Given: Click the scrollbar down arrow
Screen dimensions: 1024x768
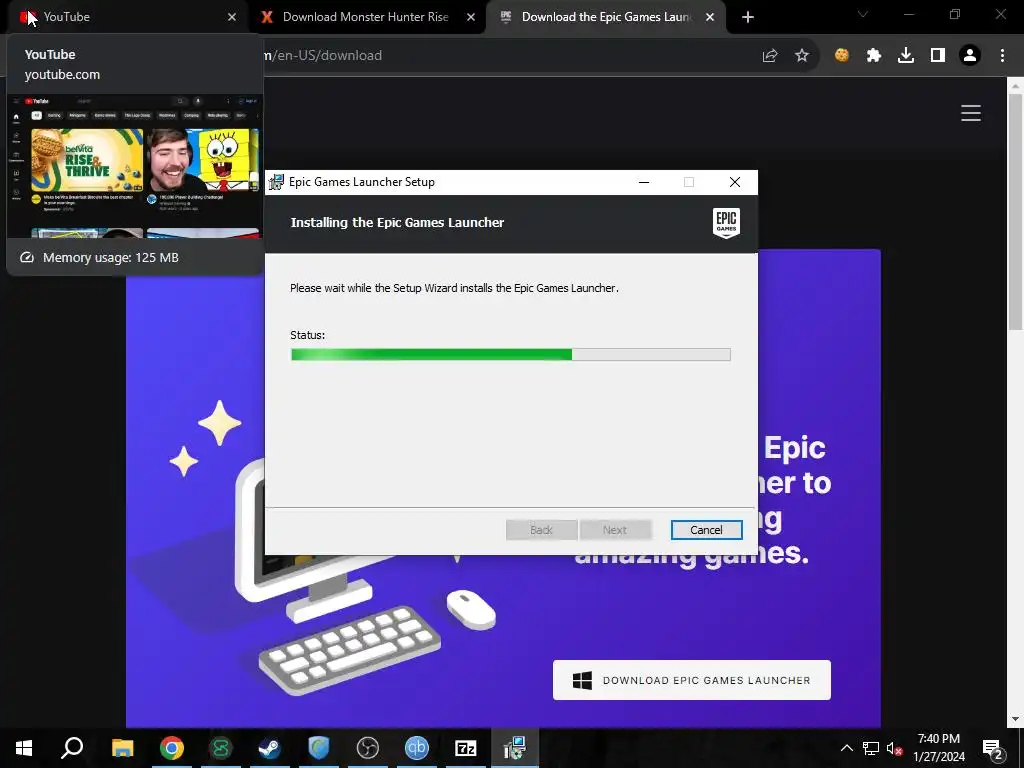Looking at the screenshot, I should point(1015,719).
